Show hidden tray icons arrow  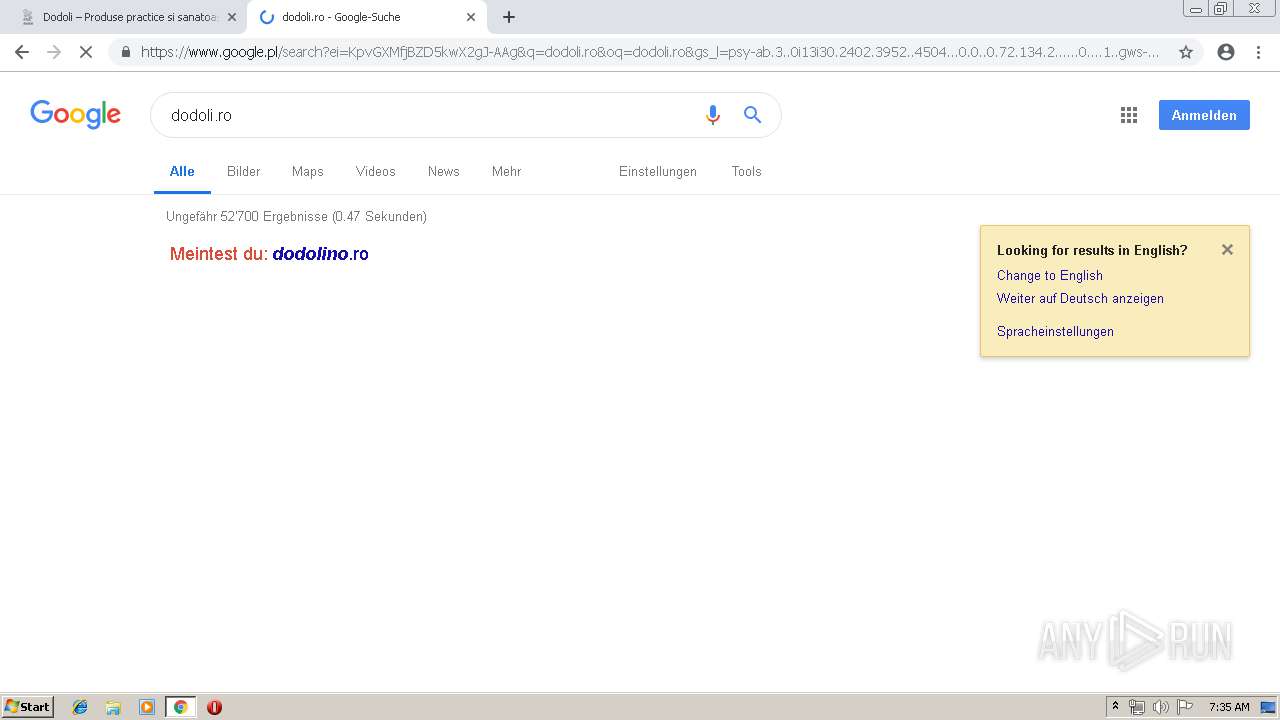point(1116,707)
